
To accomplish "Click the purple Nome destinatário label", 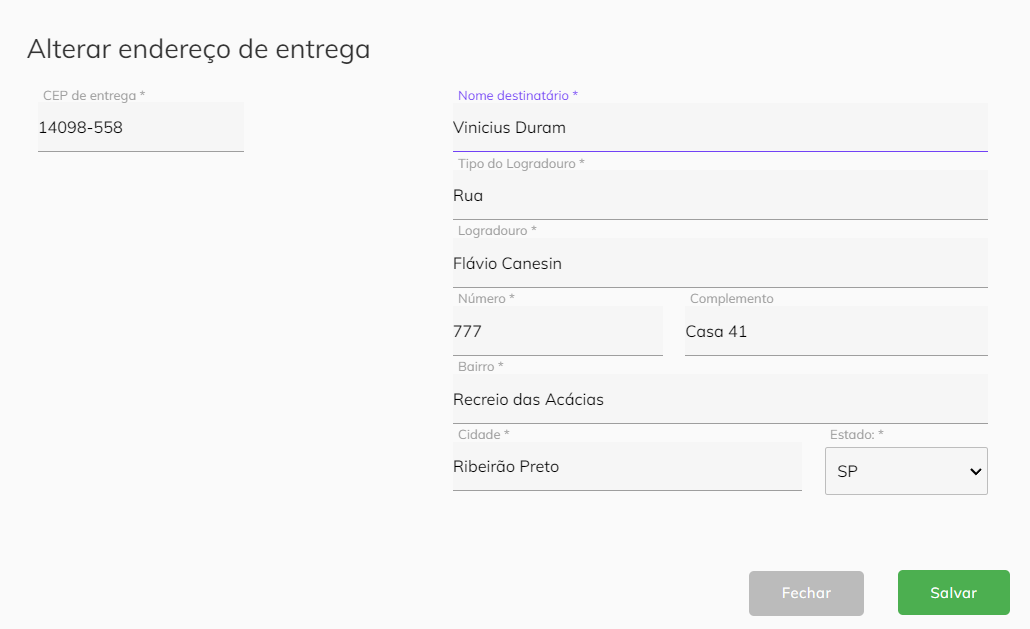I will (x=518, y=96).
